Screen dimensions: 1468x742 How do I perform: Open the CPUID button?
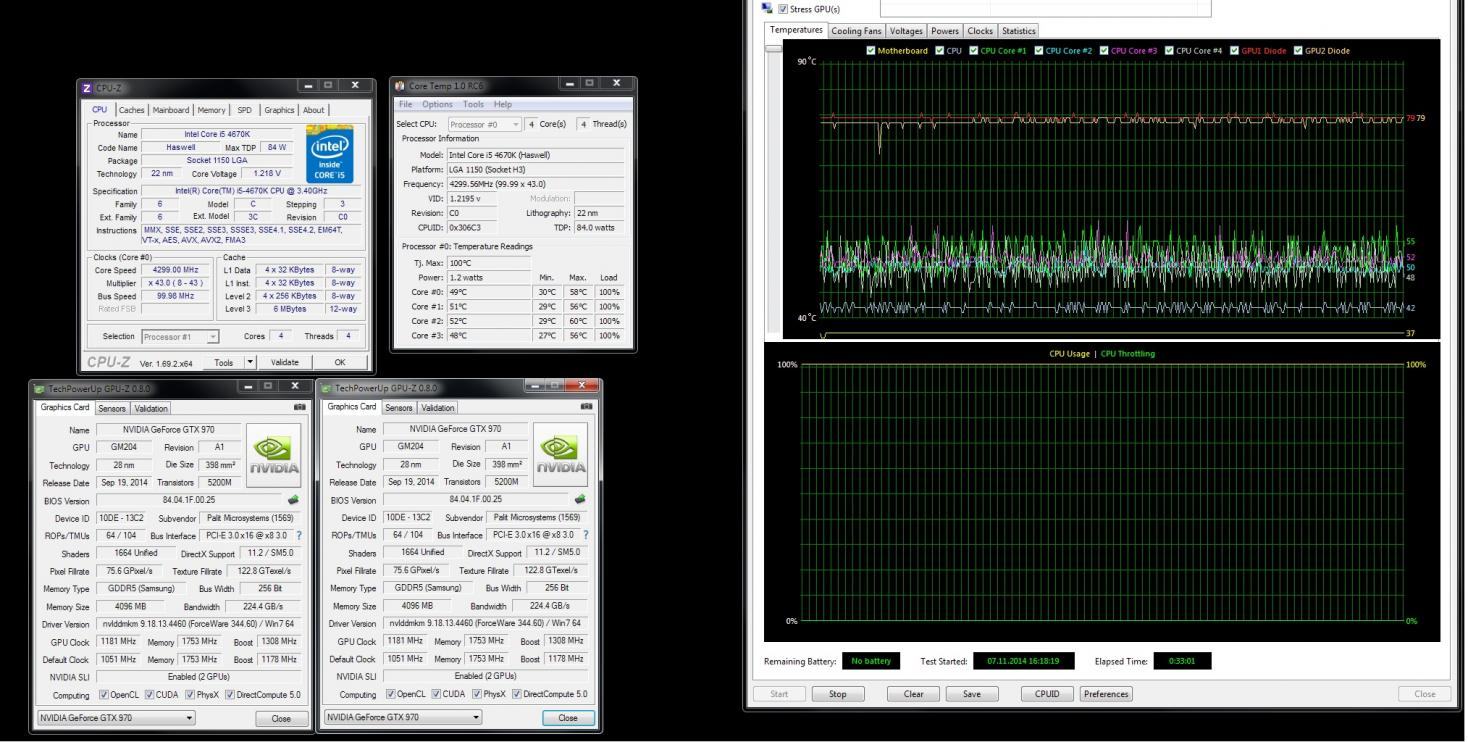point(1046,694)
